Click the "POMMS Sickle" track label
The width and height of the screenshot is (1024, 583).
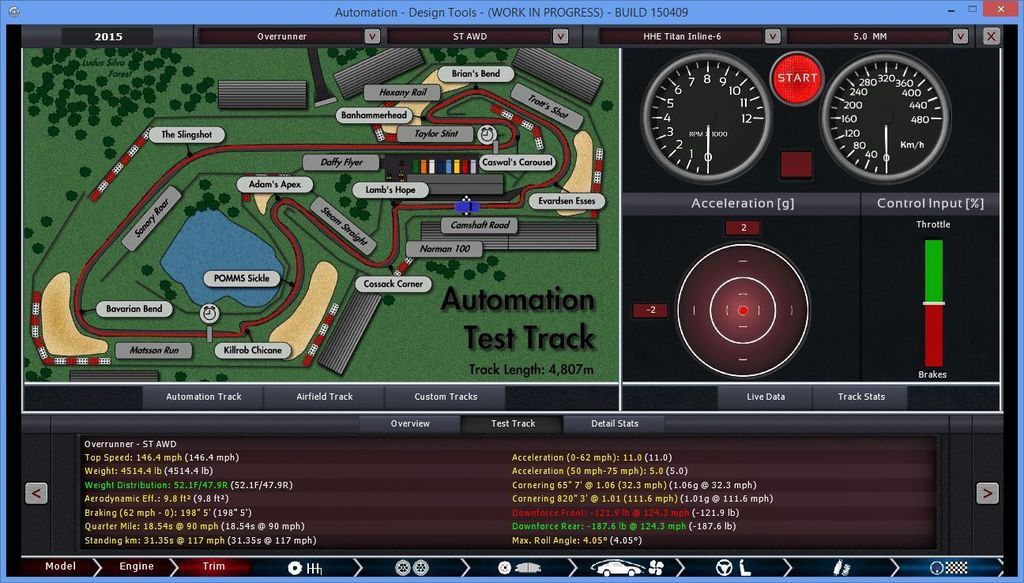click(x=242, y=278)
